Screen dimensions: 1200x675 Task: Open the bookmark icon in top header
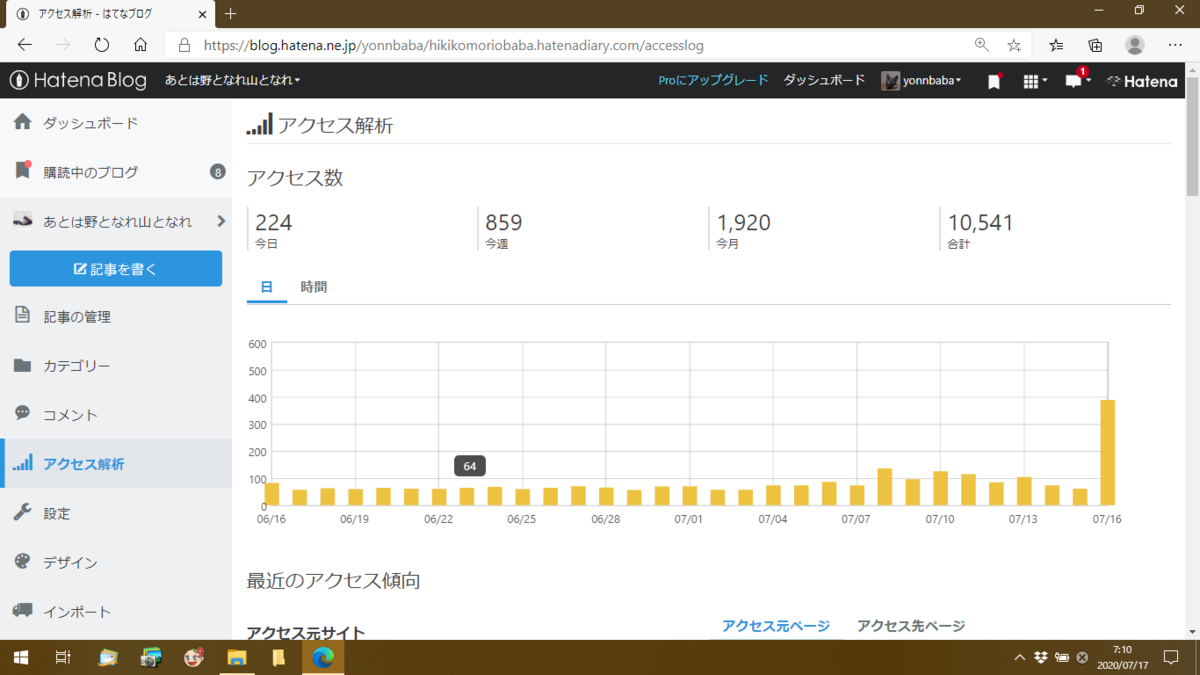tap(994, 82)
